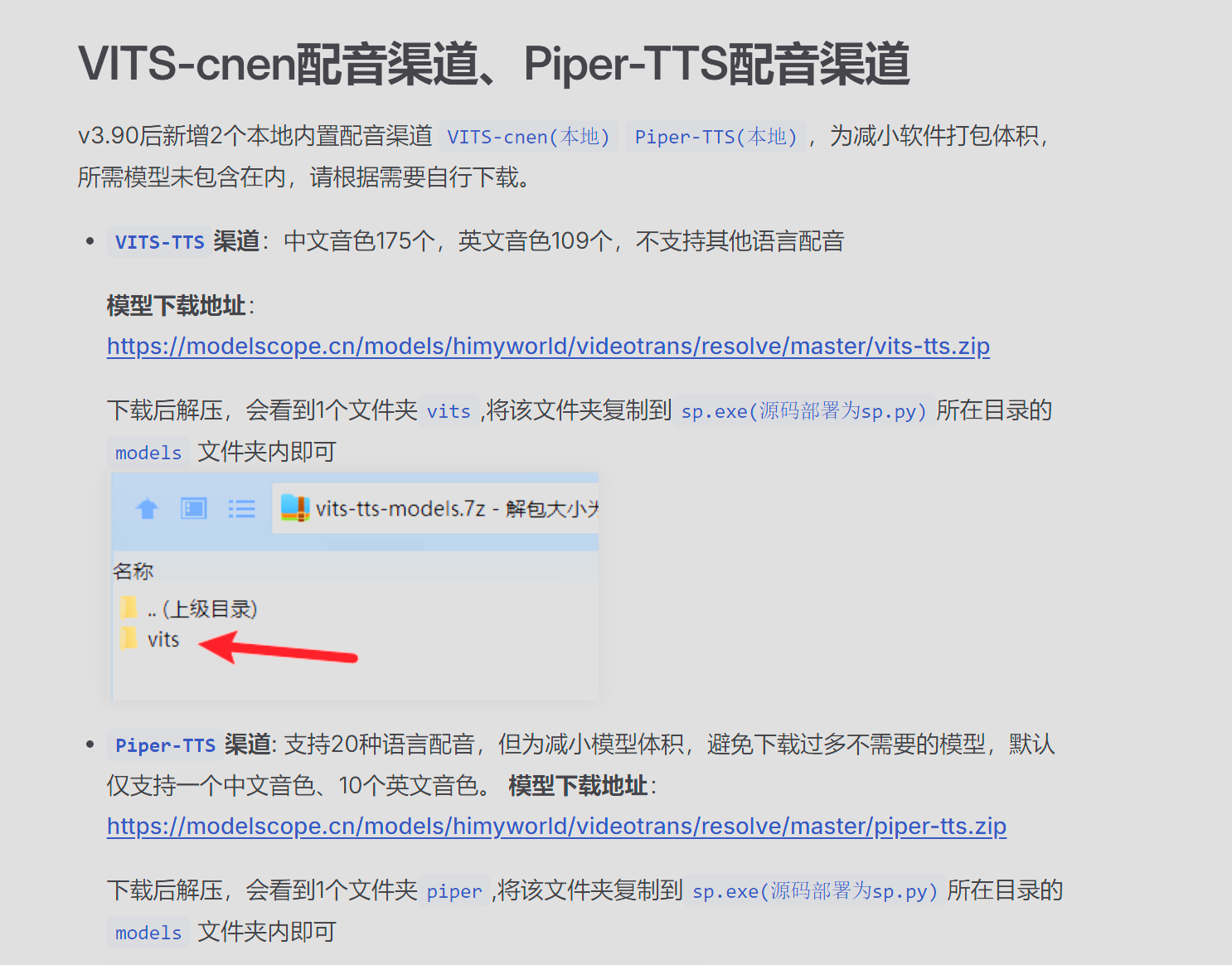Click the archive icon beside vits-tts-models.7z

point(294,508)
